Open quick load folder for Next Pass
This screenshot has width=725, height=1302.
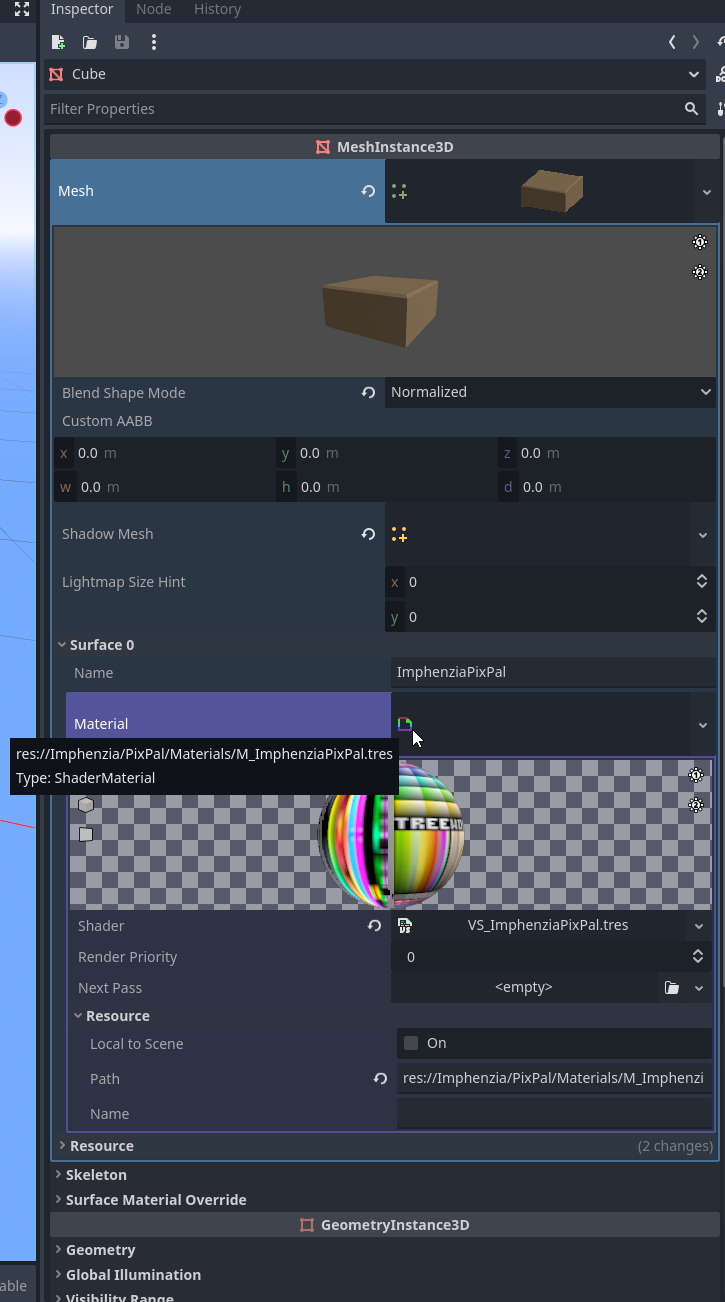672,988
